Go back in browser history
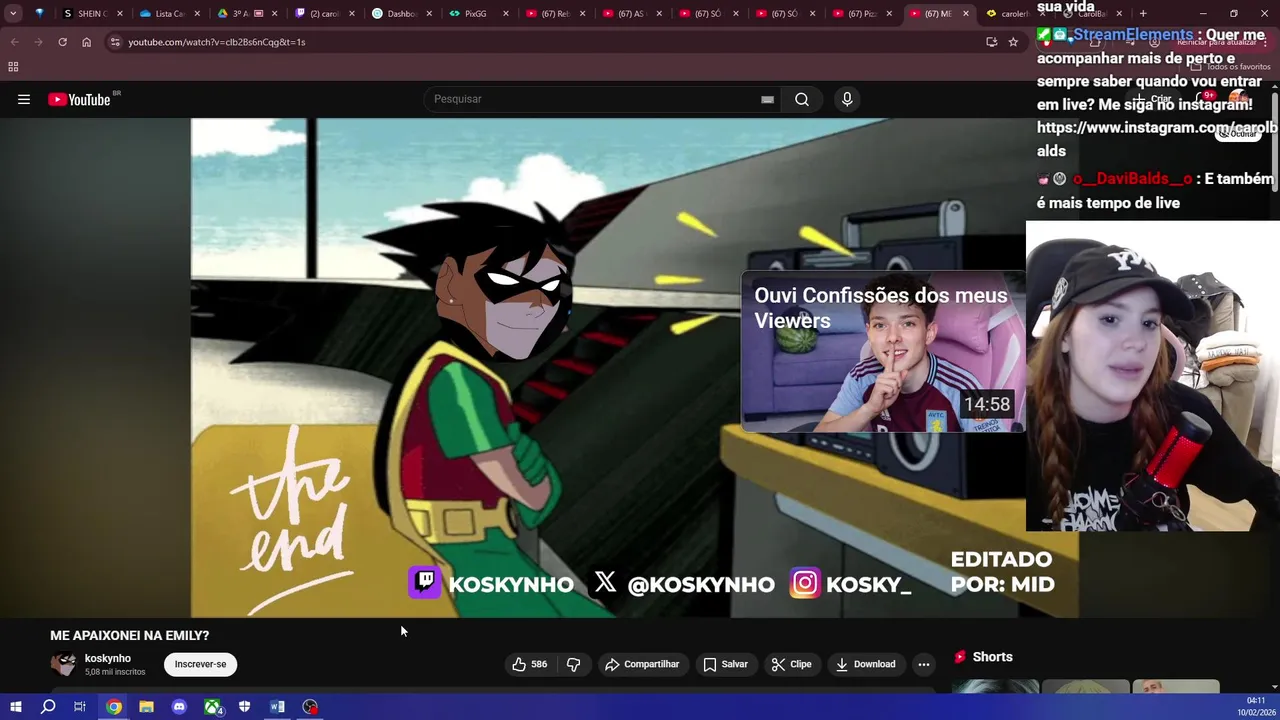 click(14, 42)
